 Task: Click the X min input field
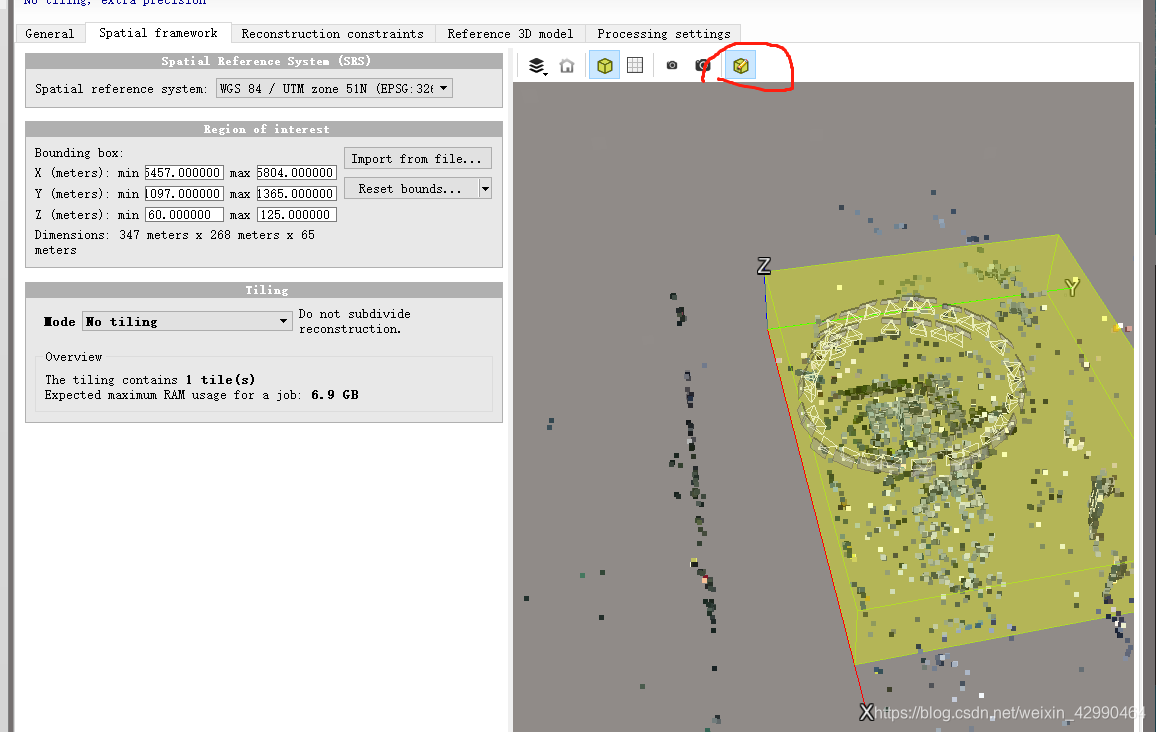click(184, 172)
